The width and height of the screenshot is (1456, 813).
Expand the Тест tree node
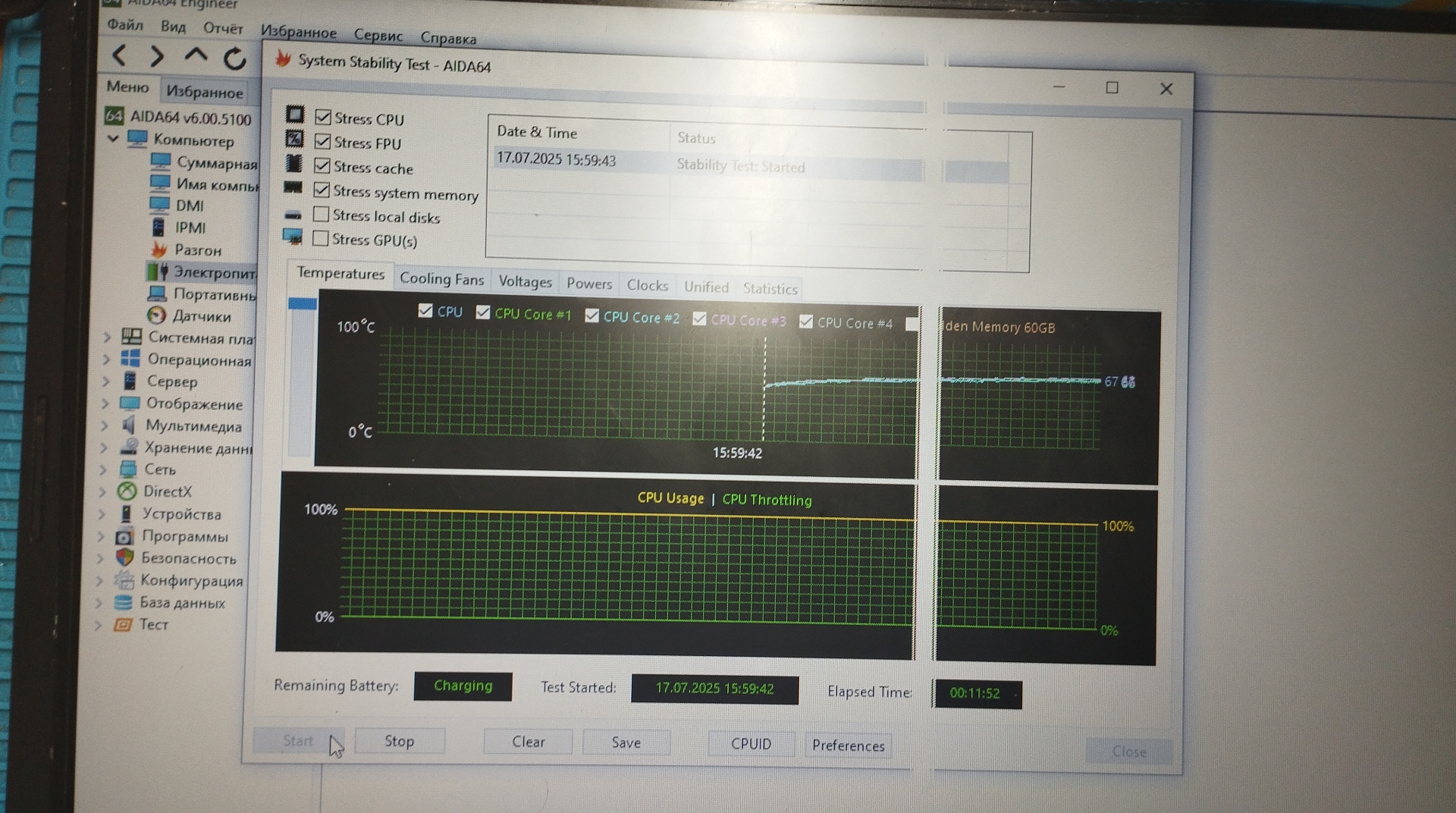[99, 625]
